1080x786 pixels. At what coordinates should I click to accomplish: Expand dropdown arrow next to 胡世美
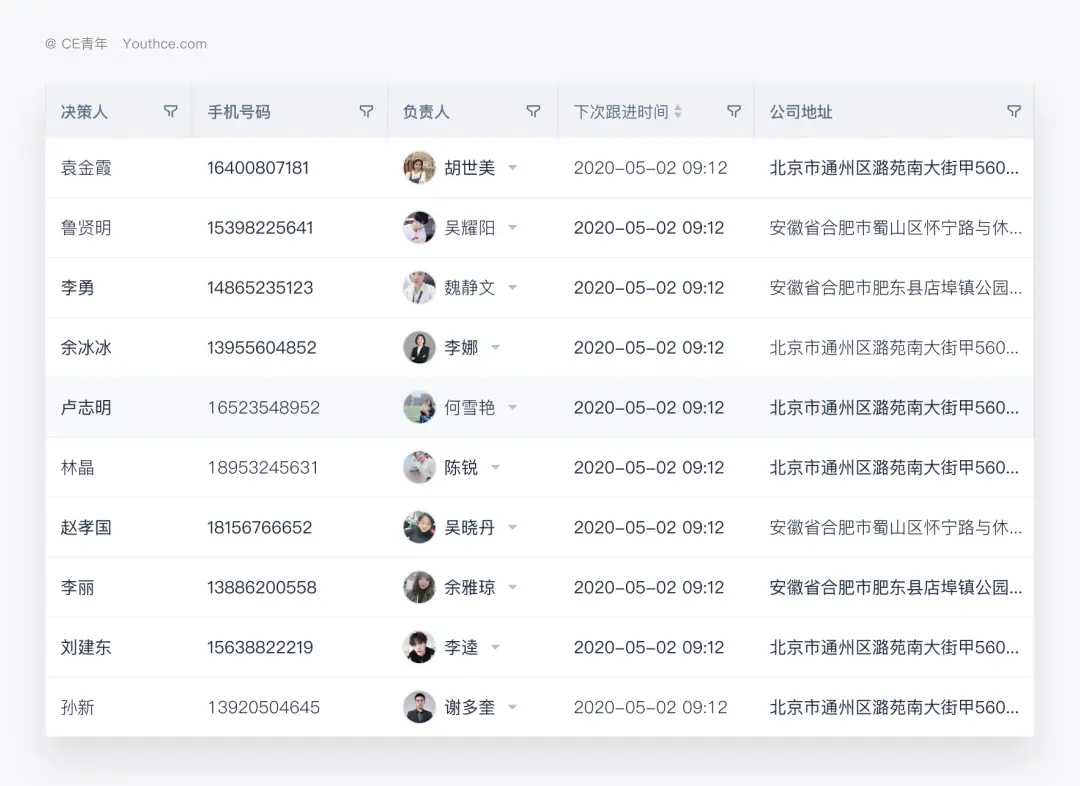(x=512, y=167)
